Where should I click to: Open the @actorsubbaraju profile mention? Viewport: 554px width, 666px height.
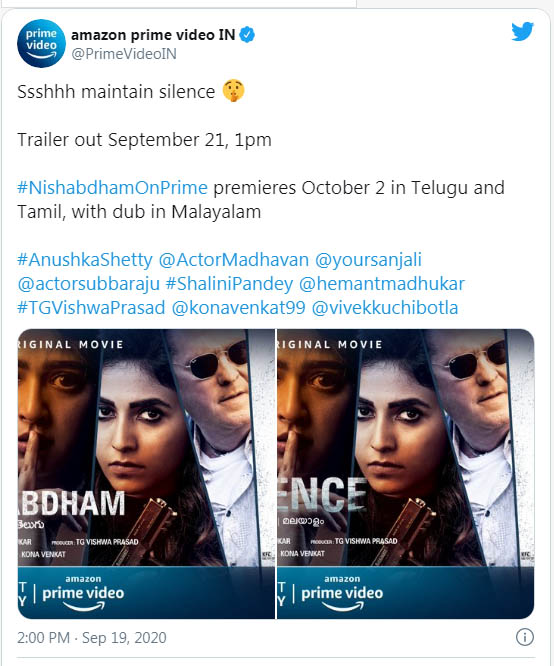pyautogui.click(x=88, y=284)
